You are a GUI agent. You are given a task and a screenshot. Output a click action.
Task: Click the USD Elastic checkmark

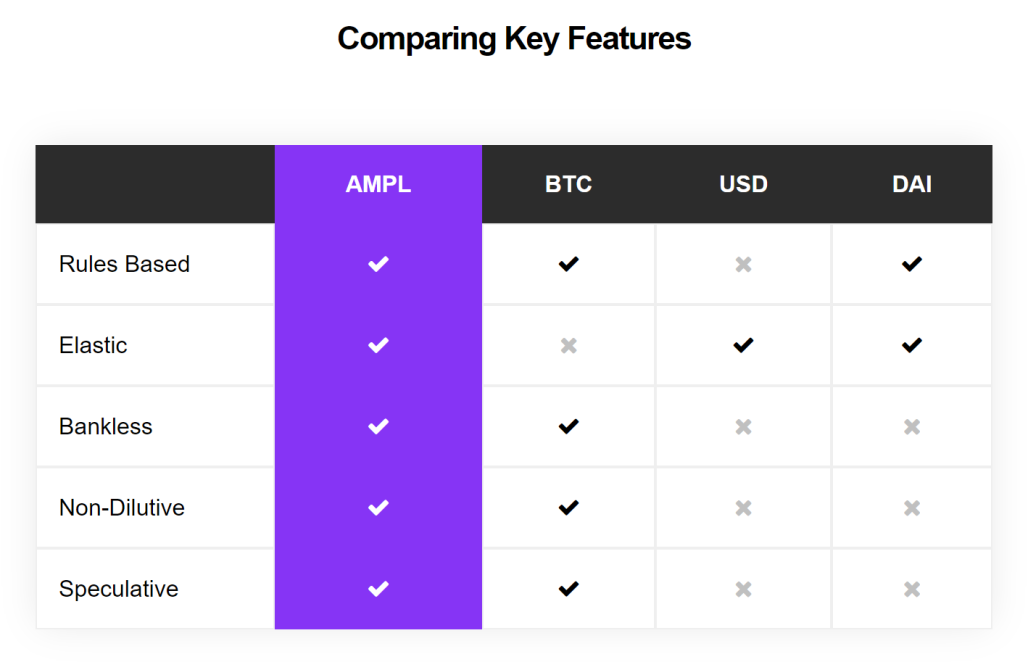tap(743, 345)
